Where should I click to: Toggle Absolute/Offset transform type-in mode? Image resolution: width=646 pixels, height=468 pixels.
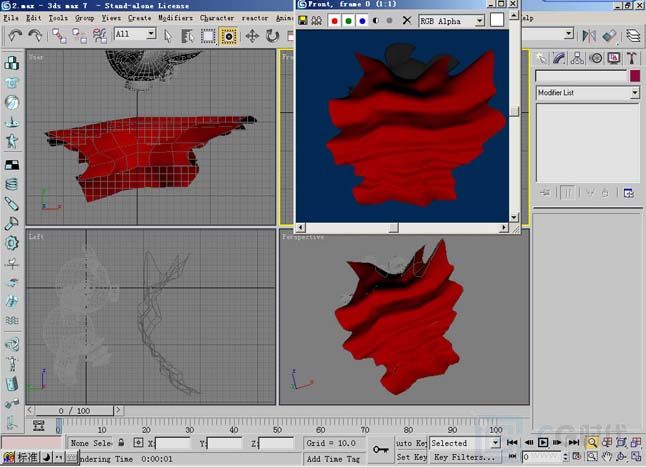[x=138, y=443]
